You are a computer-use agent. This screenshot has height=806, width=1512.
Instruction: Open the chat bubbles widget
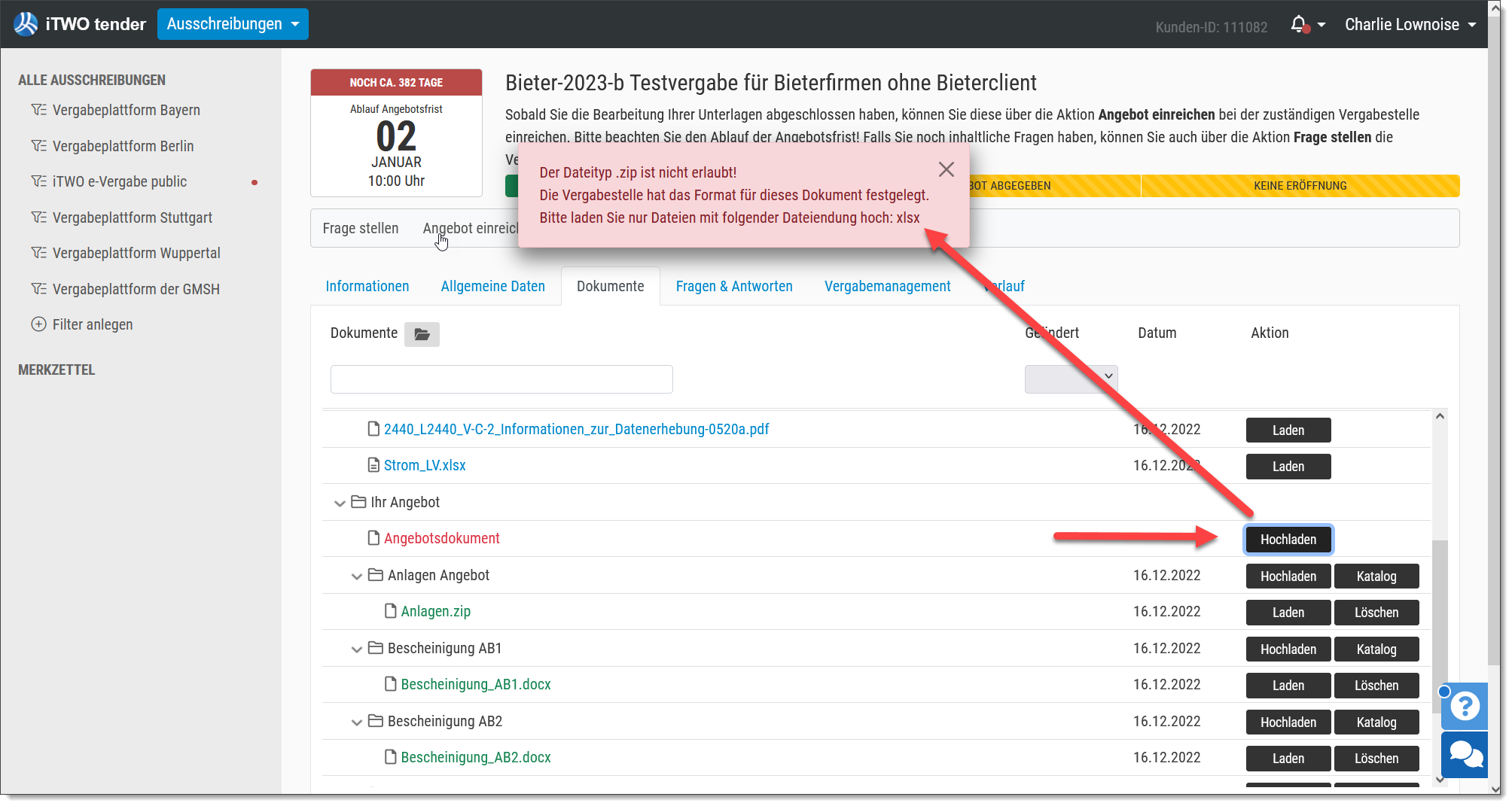point(1465,755)
